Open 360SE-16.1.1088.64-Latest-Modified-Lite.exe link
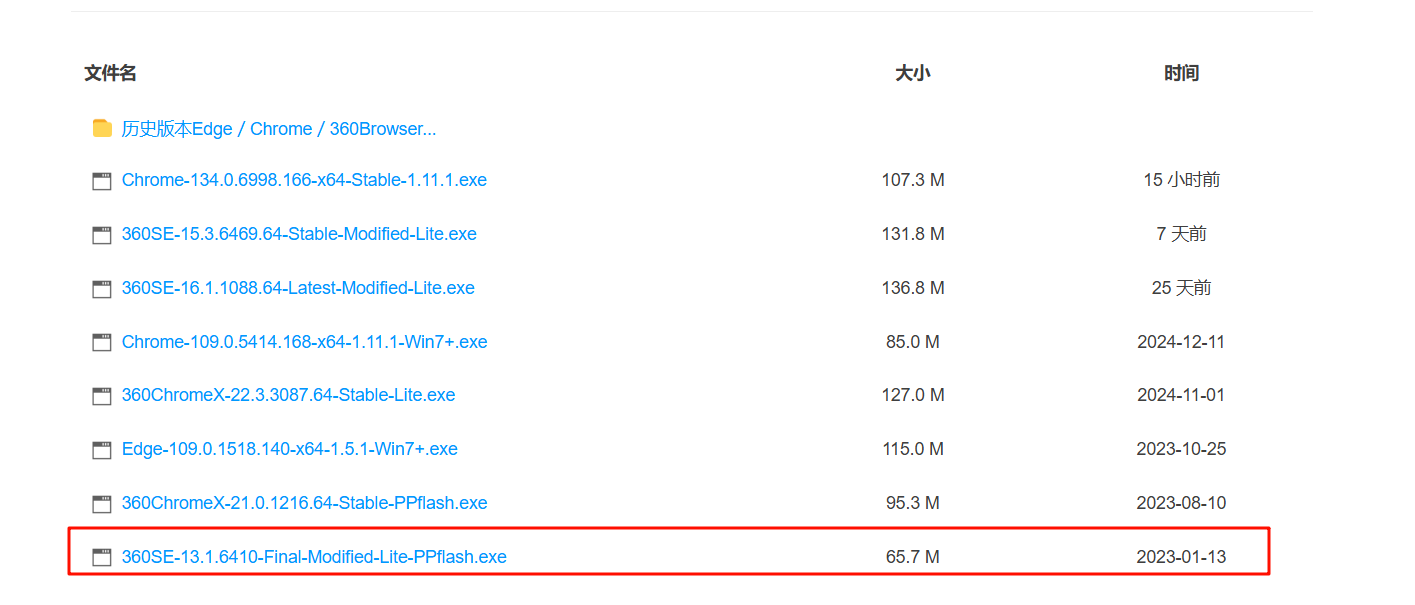 pos(298,288)
